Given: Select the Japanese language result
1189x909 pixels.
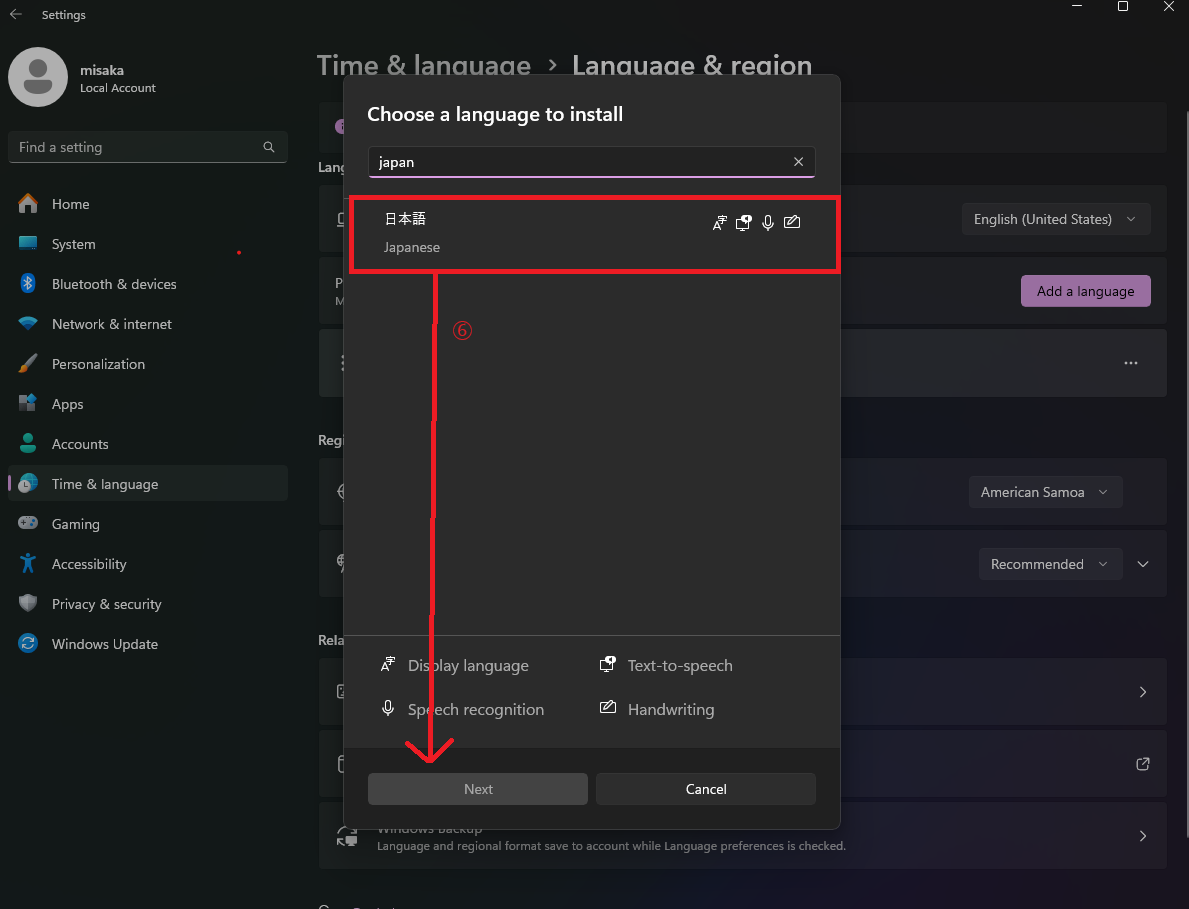Looking at the screenshot, I should pos(594,234).
